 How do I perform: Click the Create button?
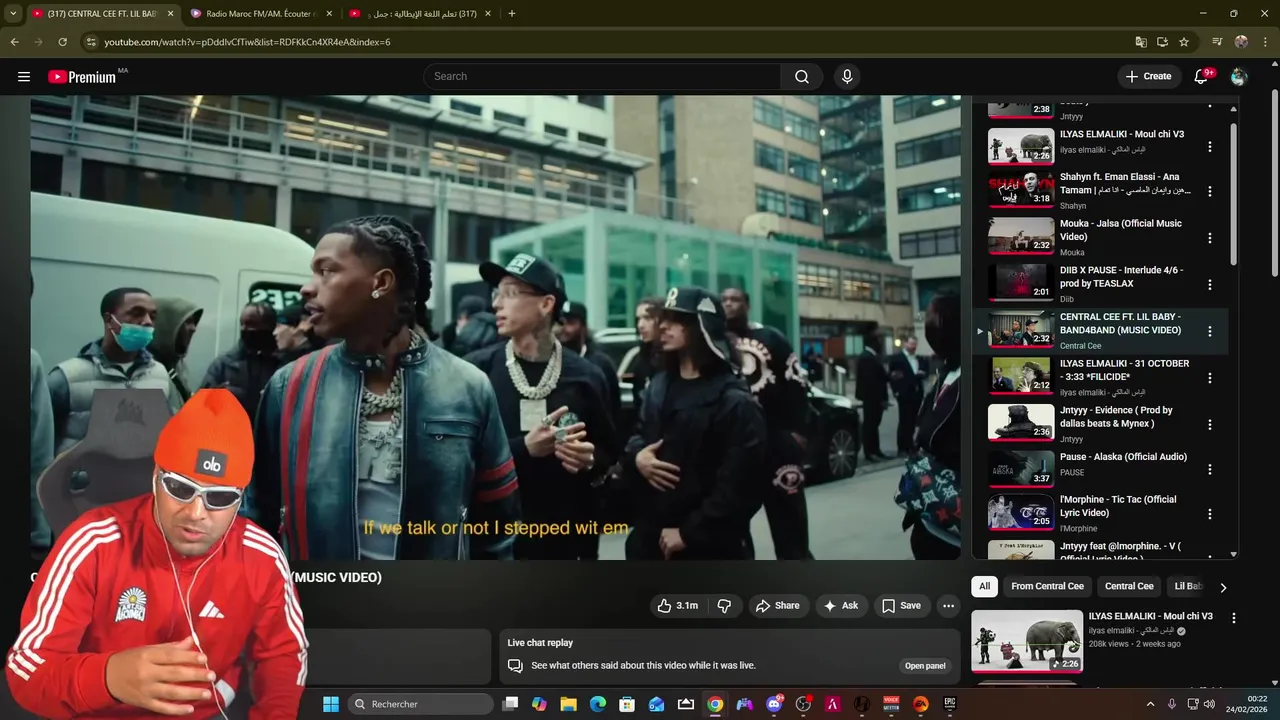point(1148,77)
